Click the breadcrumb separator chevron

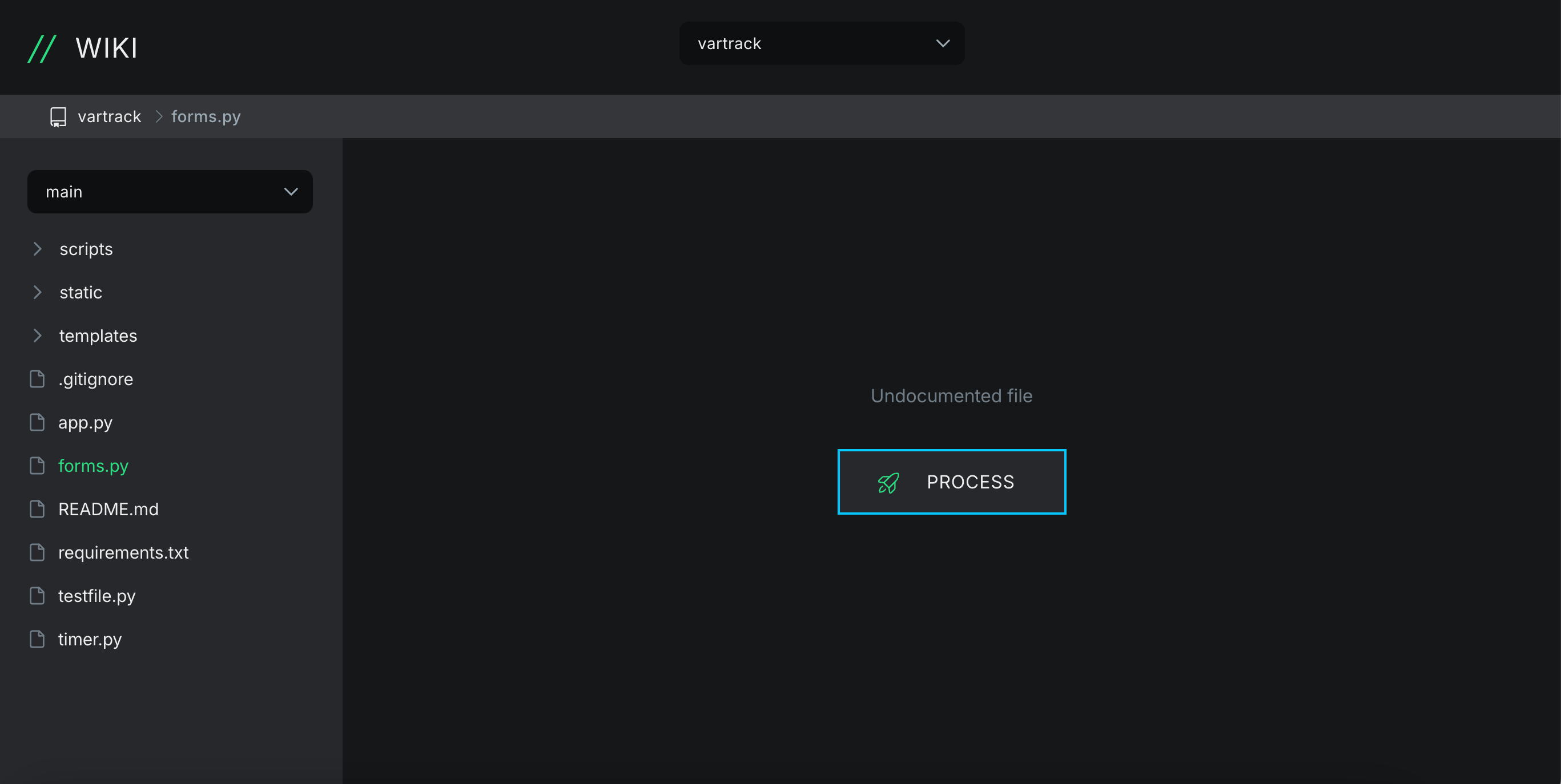tap(159, 116)
